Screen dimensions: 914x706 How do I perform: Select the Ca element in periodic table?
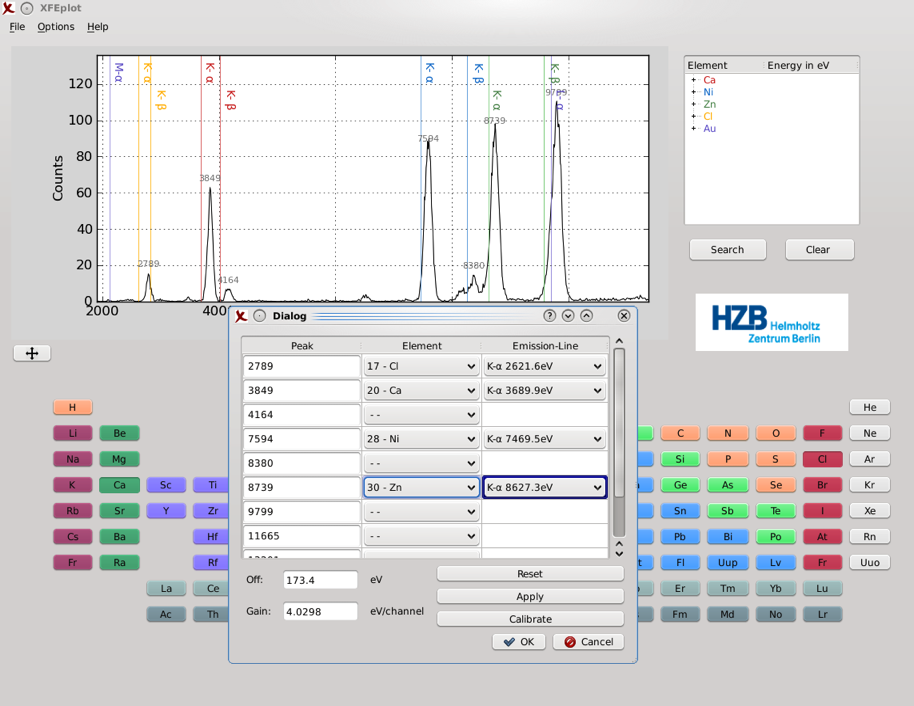[119, 485]
